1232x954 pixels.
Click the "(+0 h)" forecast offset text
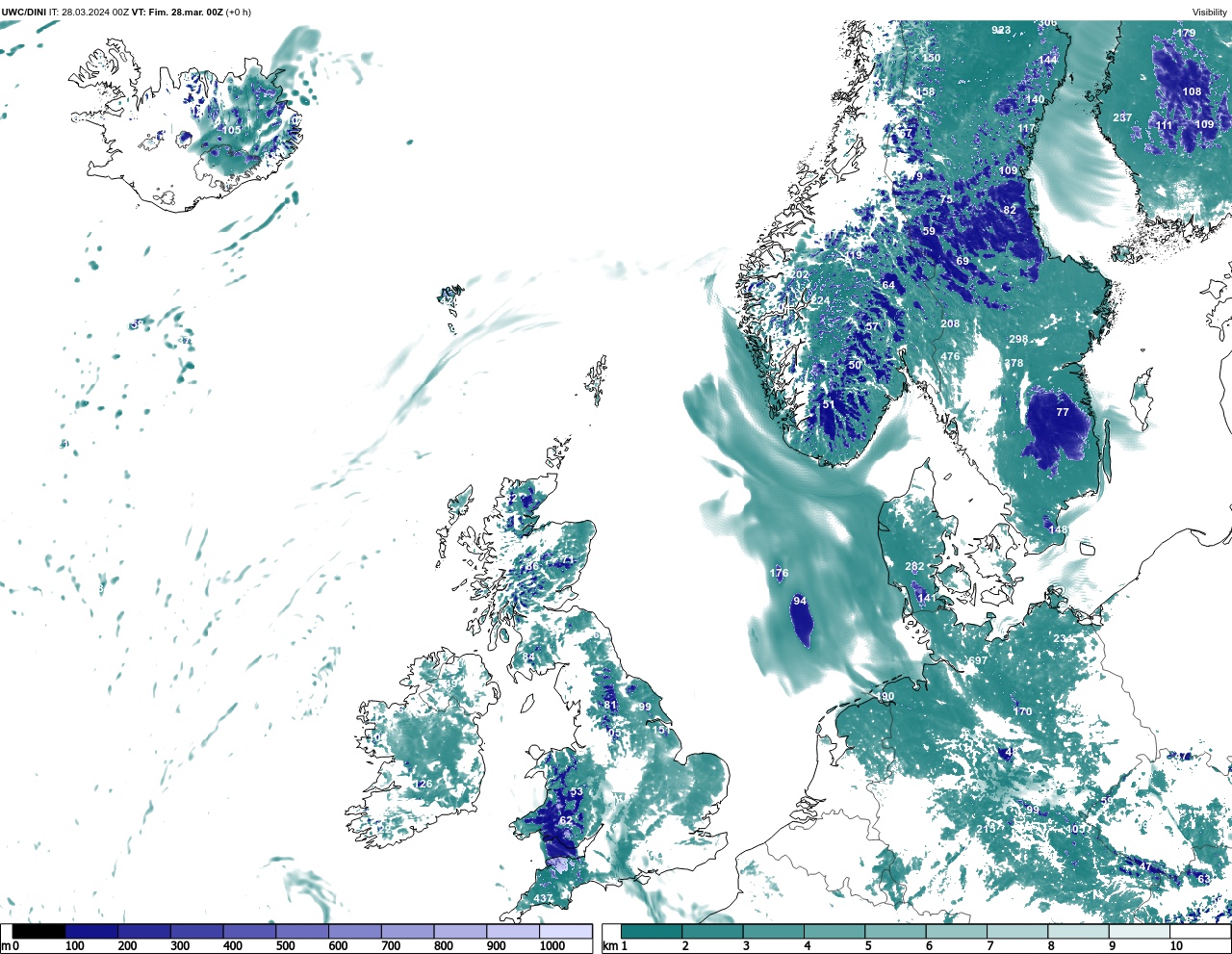239,13
